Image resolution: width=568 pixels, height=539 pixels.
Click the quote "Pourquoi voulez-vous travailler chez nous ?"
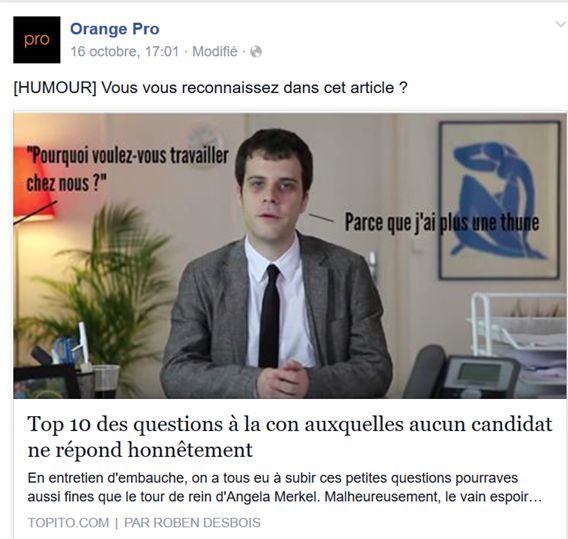(128, 169)
